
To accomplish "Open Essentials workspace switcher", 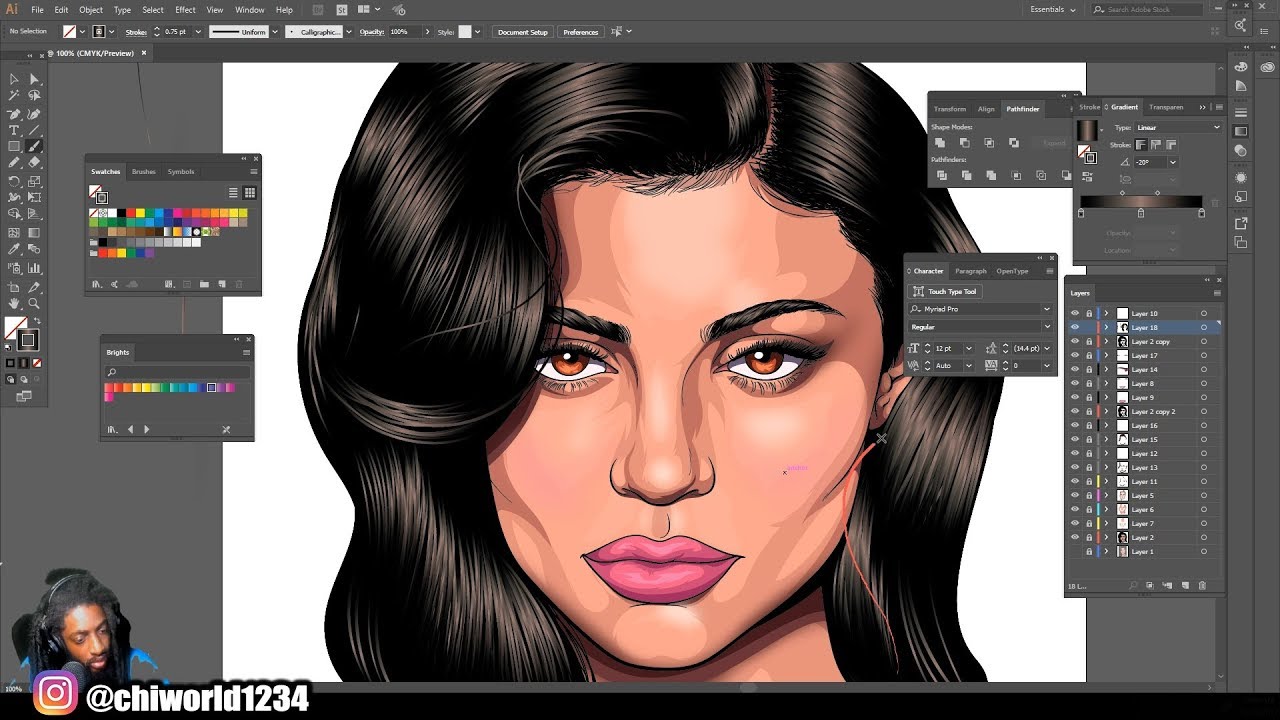I will tap(1053, 9).
